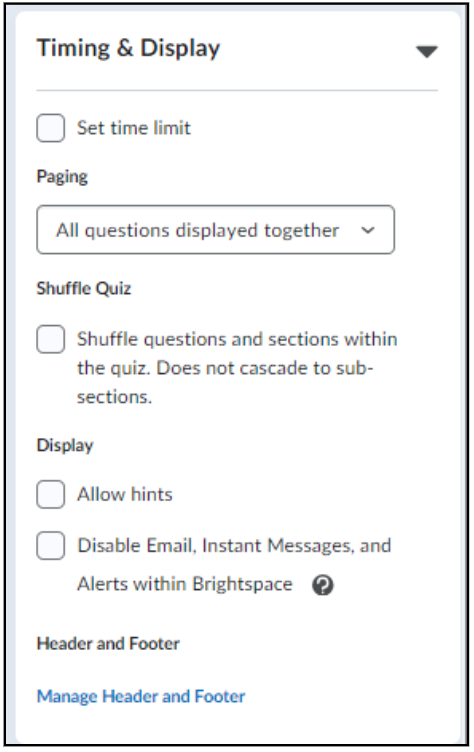Image resolution: width=474 pixels, height=752 pixels.
Task: Click the 'Set time limit' label text
Action: [134, 128]
